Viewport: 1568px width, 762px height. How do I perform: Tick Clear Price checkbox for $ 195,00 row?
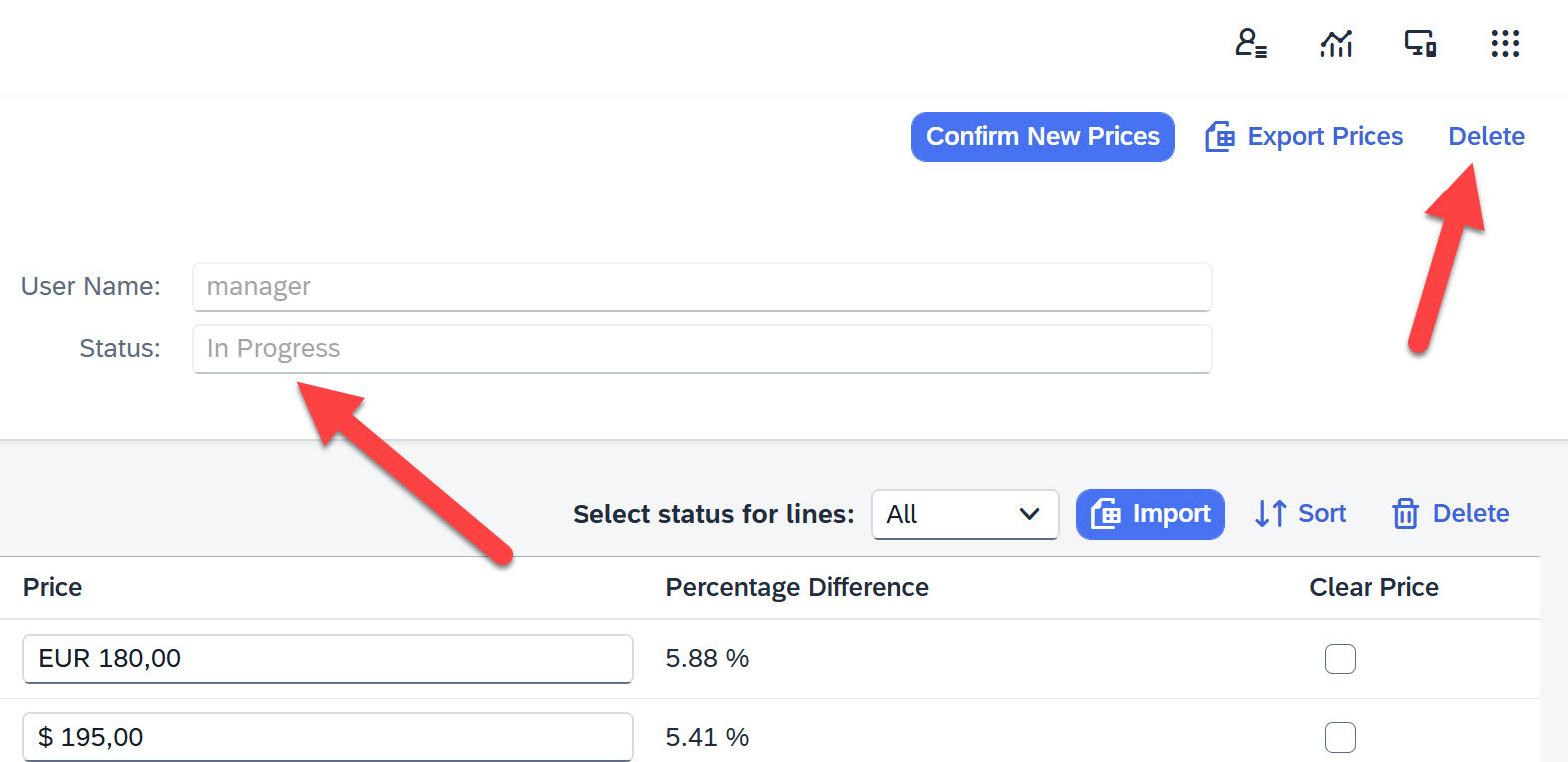(x=1340, y=738)
